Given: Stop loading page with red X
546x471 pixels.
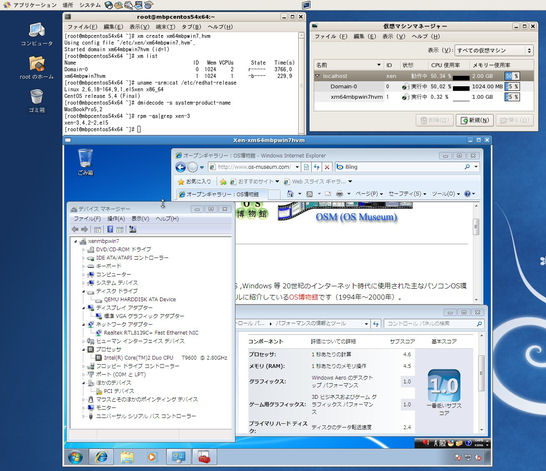Looking at the screenshot, I should click(327, 167).
